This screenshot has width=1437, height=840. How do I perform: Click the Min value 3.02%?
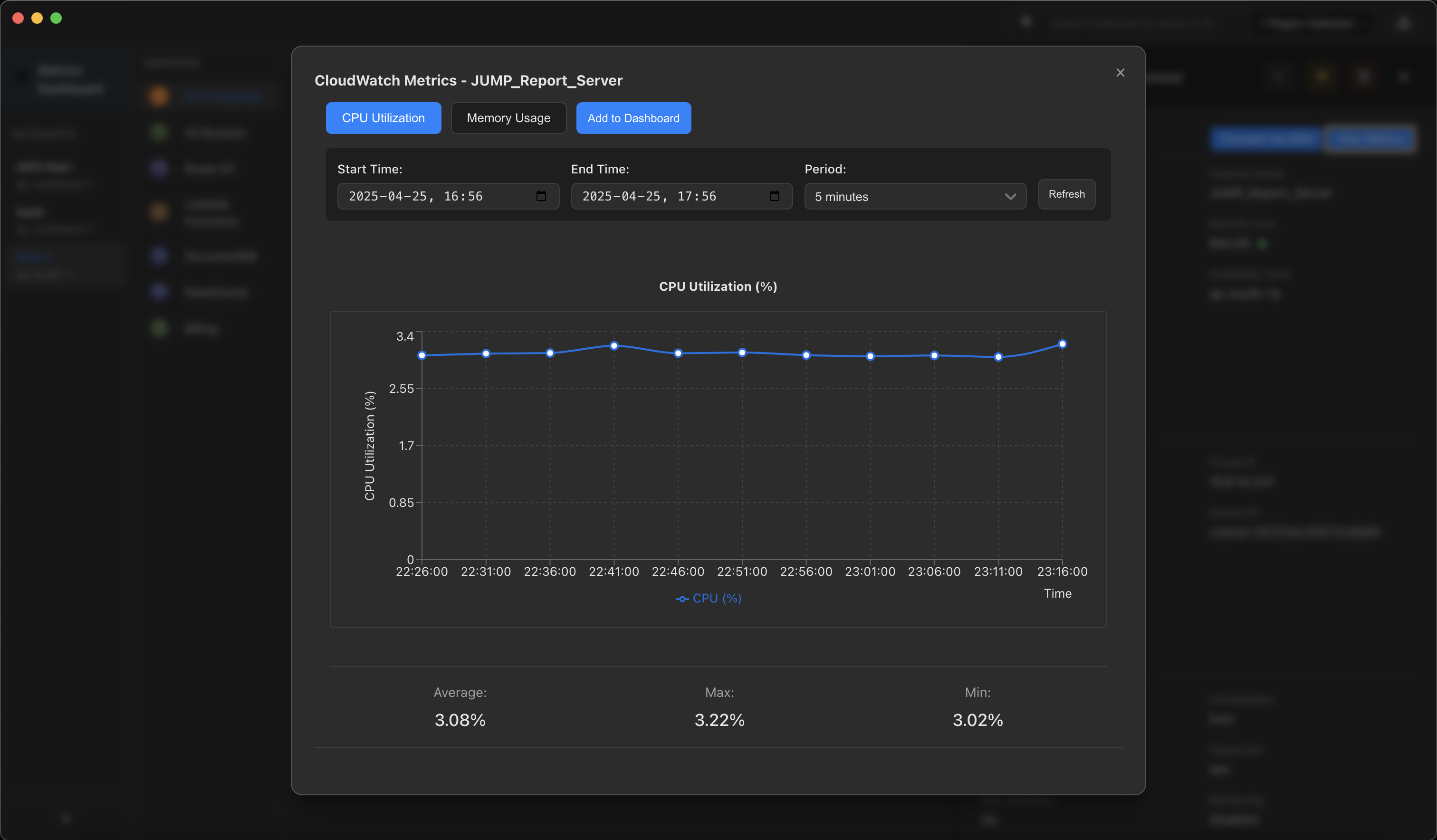[978, 720]
